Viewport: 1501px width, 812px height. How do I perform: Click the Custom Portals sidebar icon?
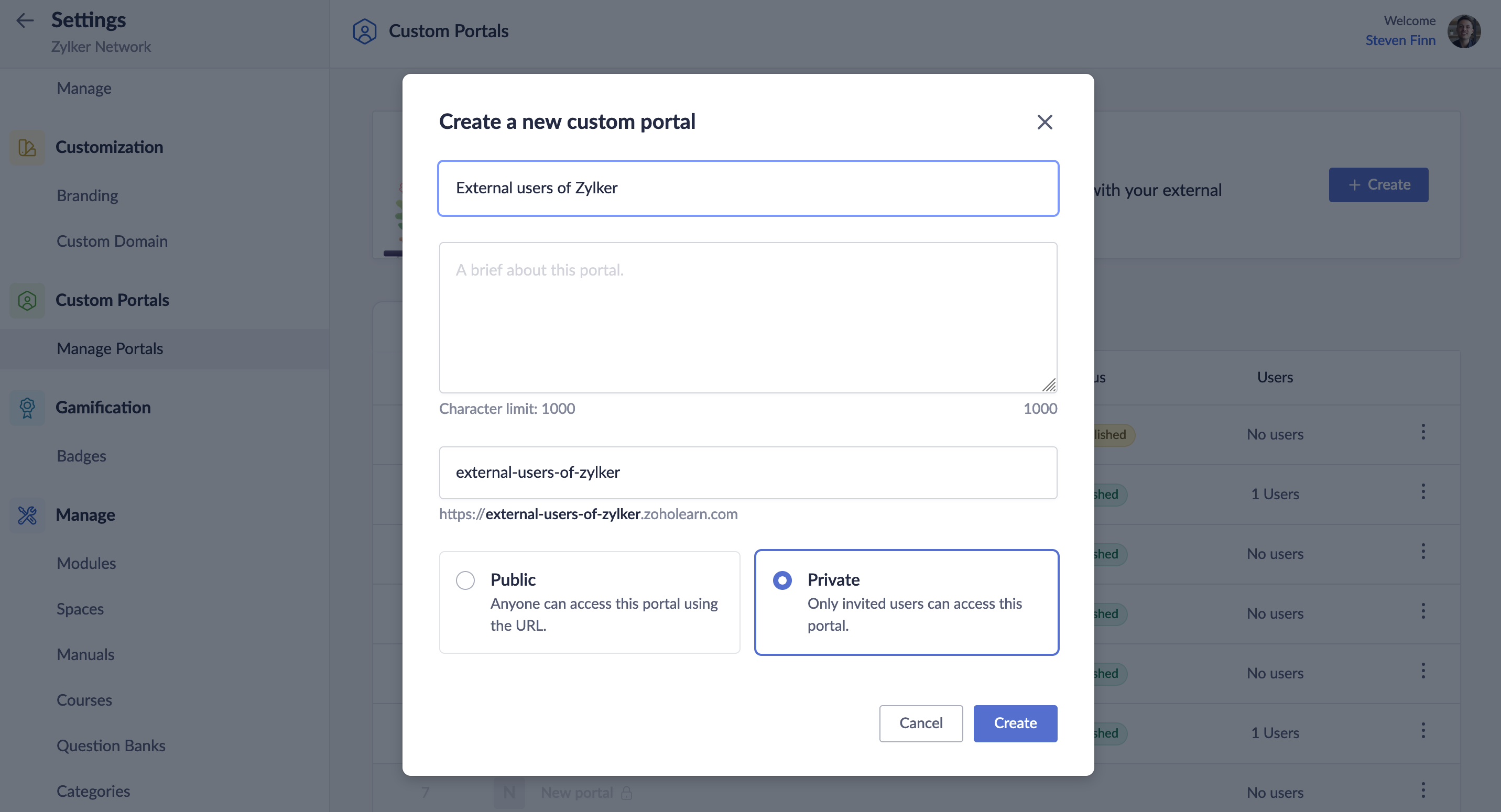27,301
